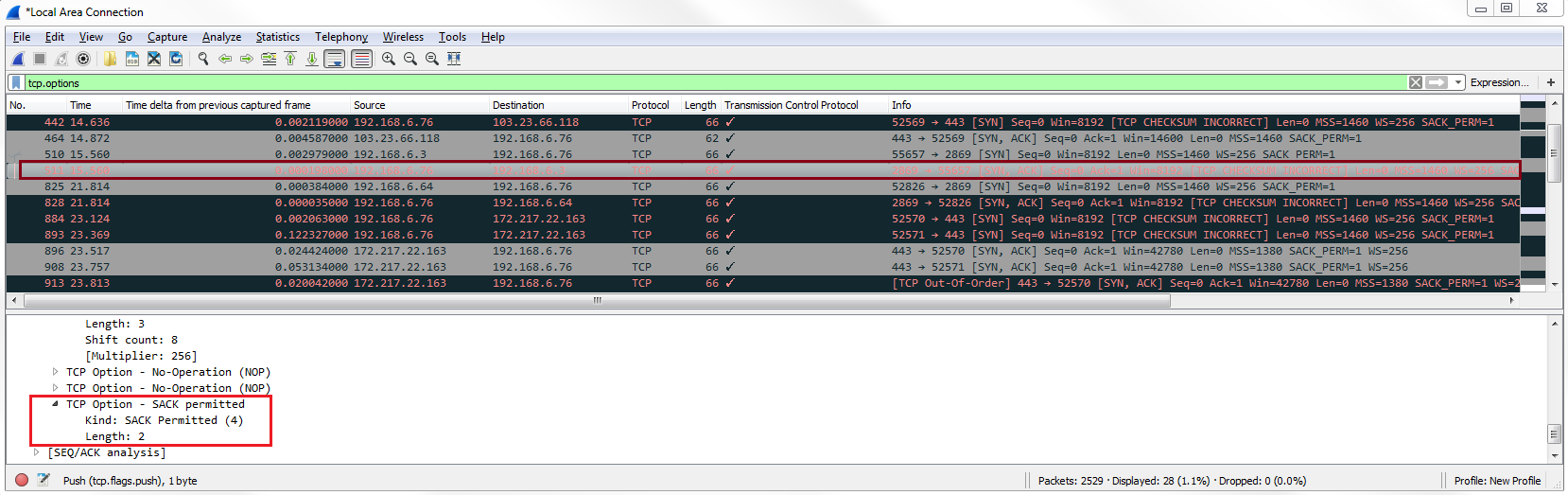Open a capture file

pyautogui.click(x=111, y=59)
